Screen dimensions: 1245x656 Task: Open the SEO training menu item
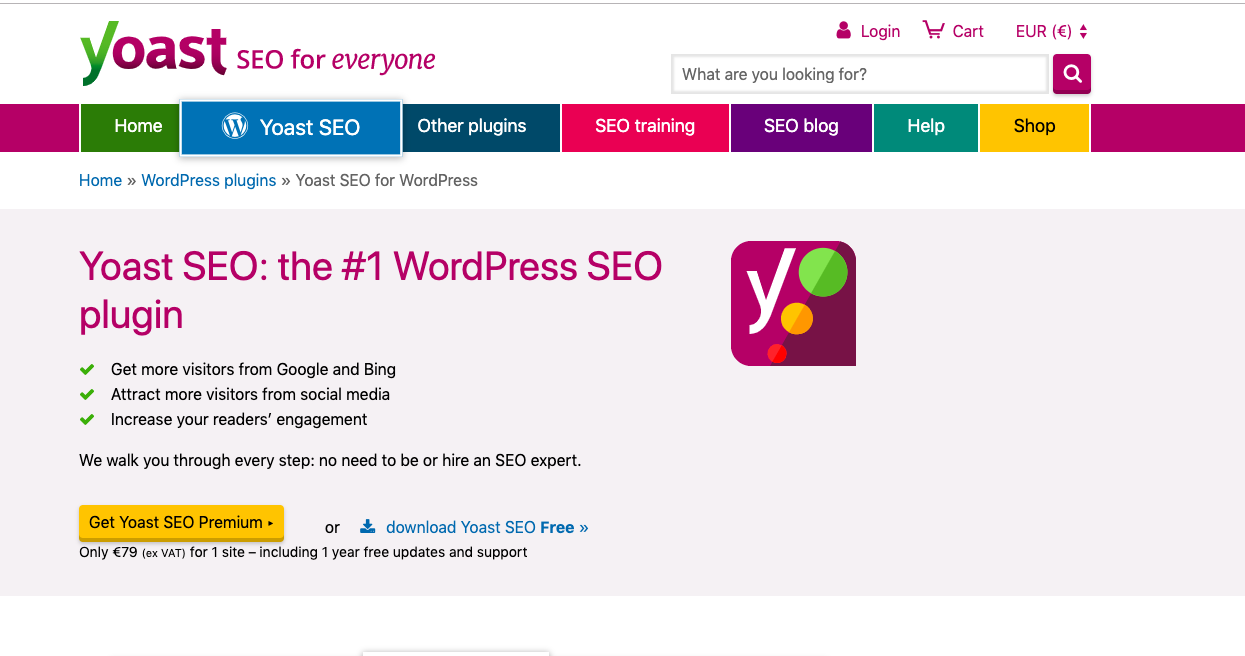[645, 126]
